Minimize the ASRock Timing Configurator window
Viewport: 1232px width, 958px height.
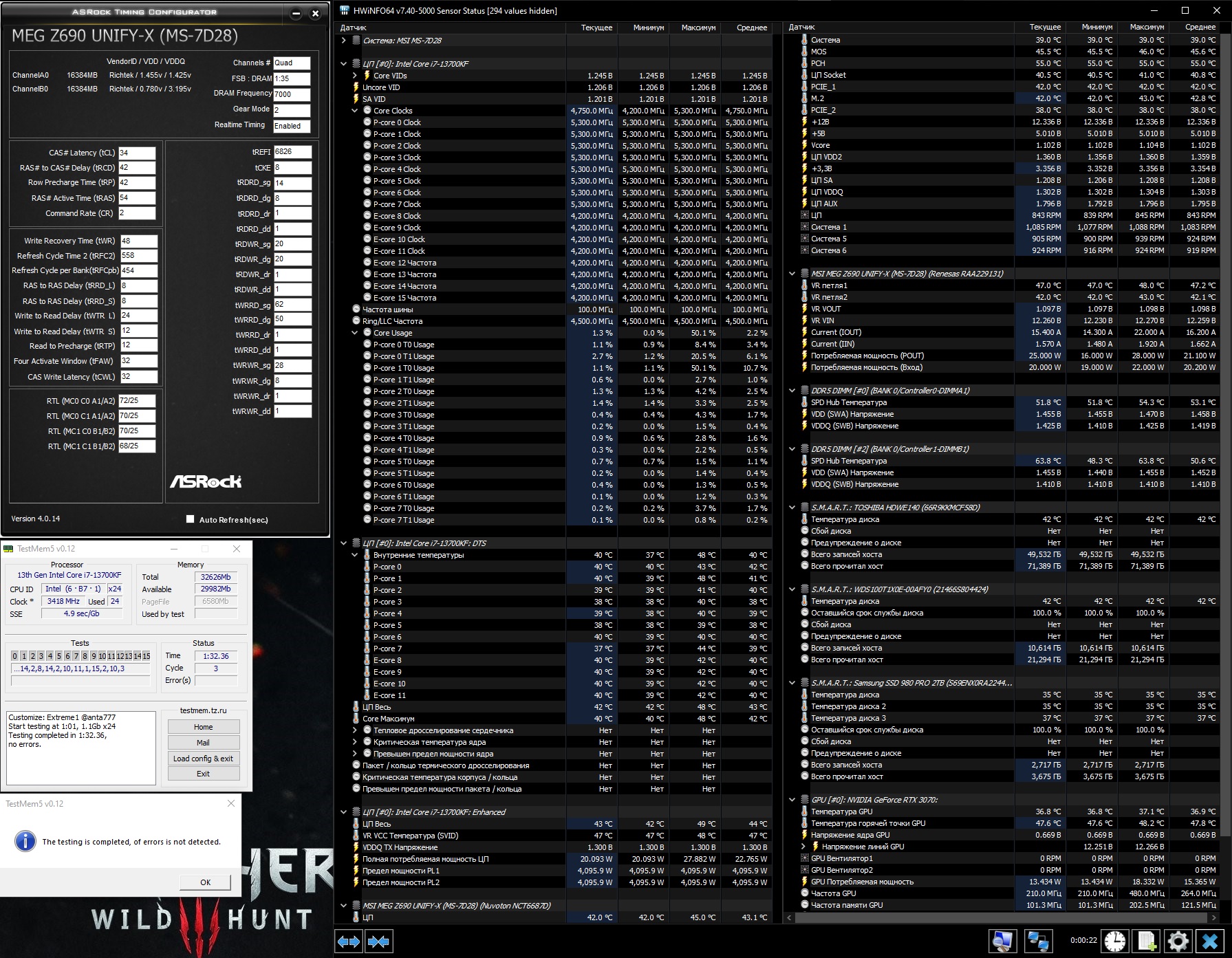tap(296, 13)
